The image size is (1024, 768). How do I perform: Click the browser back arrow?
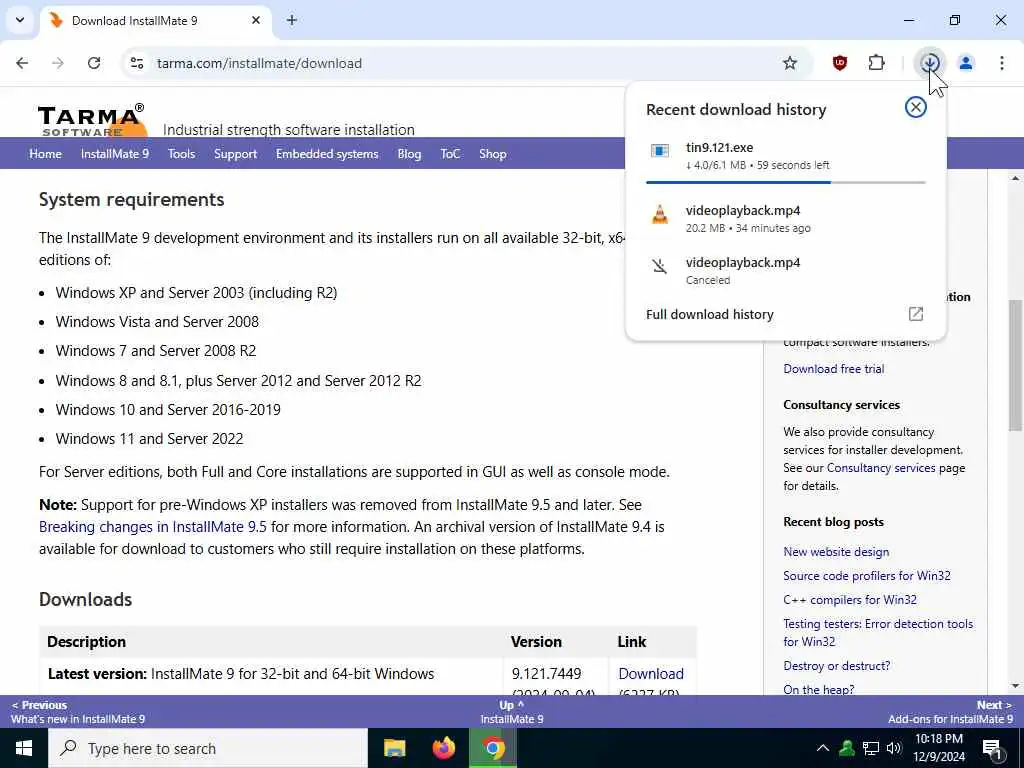(22, 63)
